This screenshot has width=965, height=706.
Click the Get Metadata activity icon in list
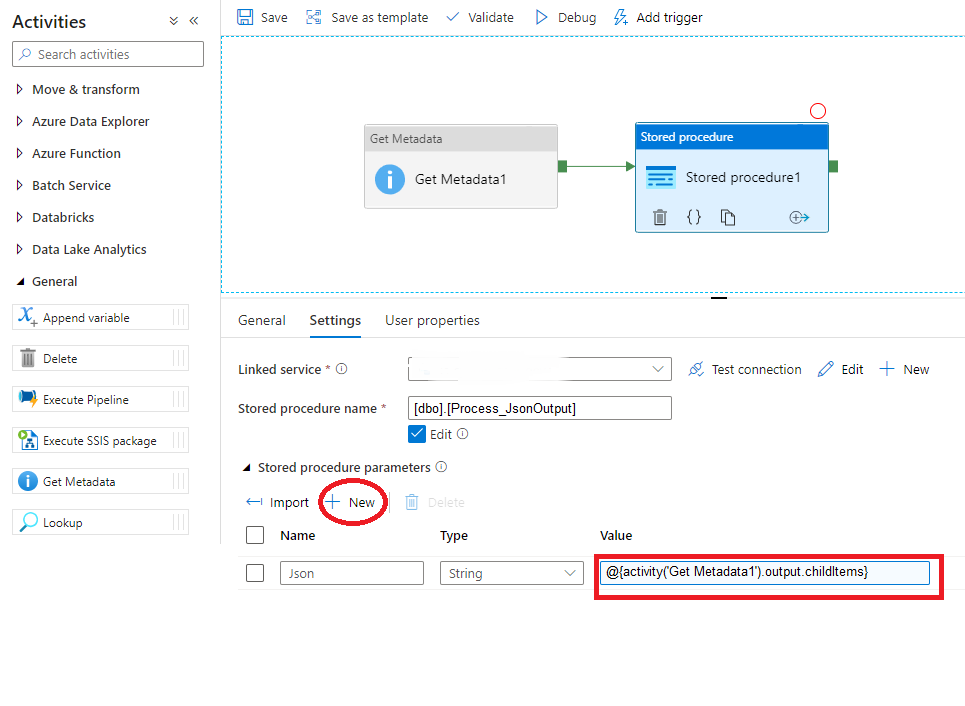pos(28,481)
